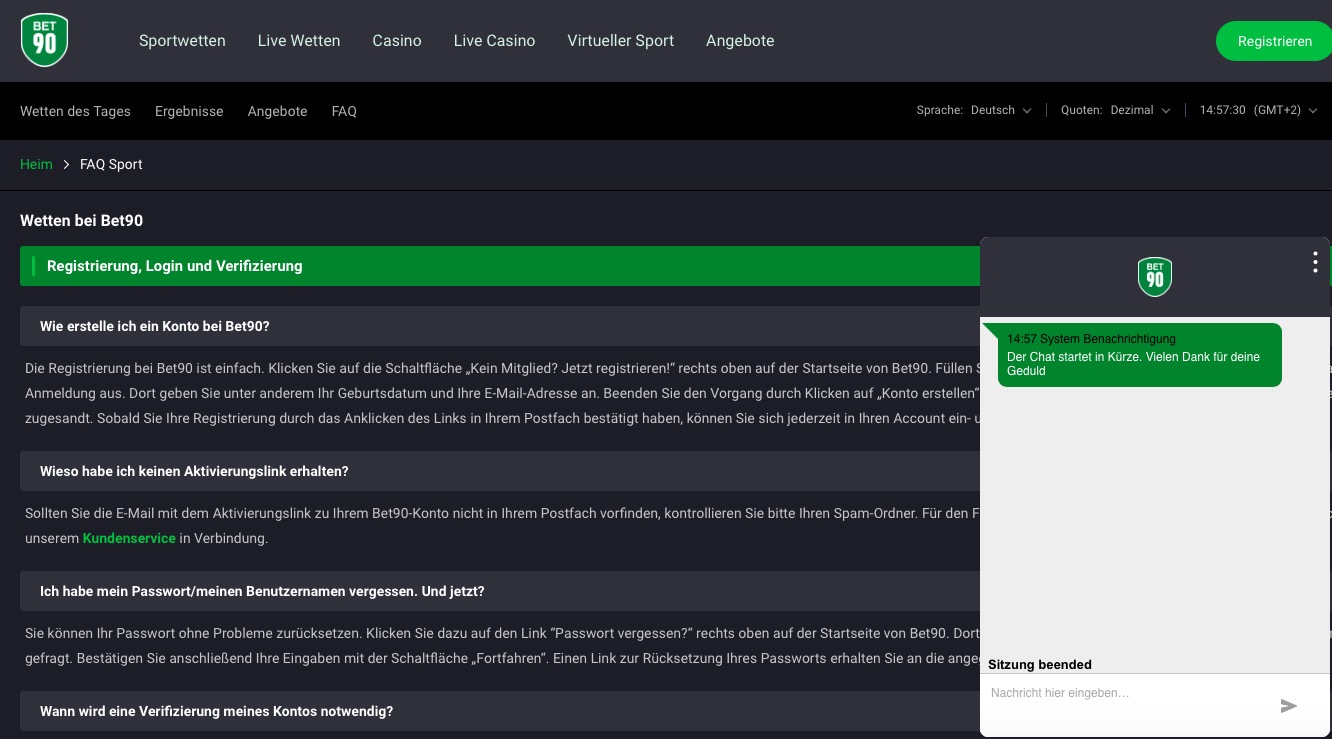This screenshot has height=739, width=1332.
Task: Expand 'Wann wird eine Verifizierung' question
Action: [500, 711]
